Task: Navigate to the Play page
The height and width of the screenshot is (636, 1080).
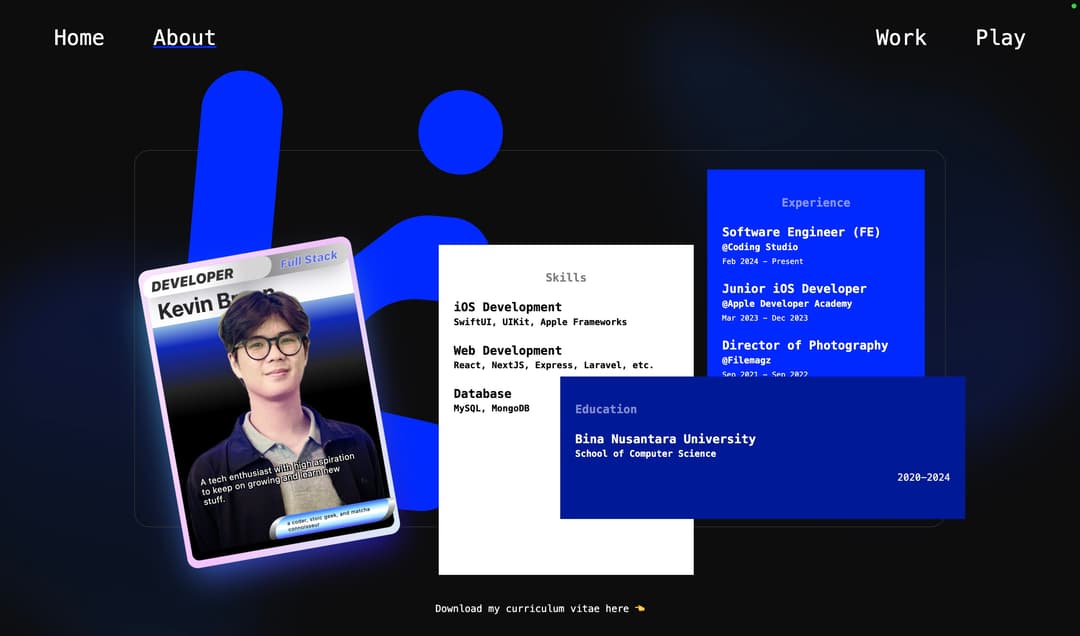Action: tap(1000, 37)
